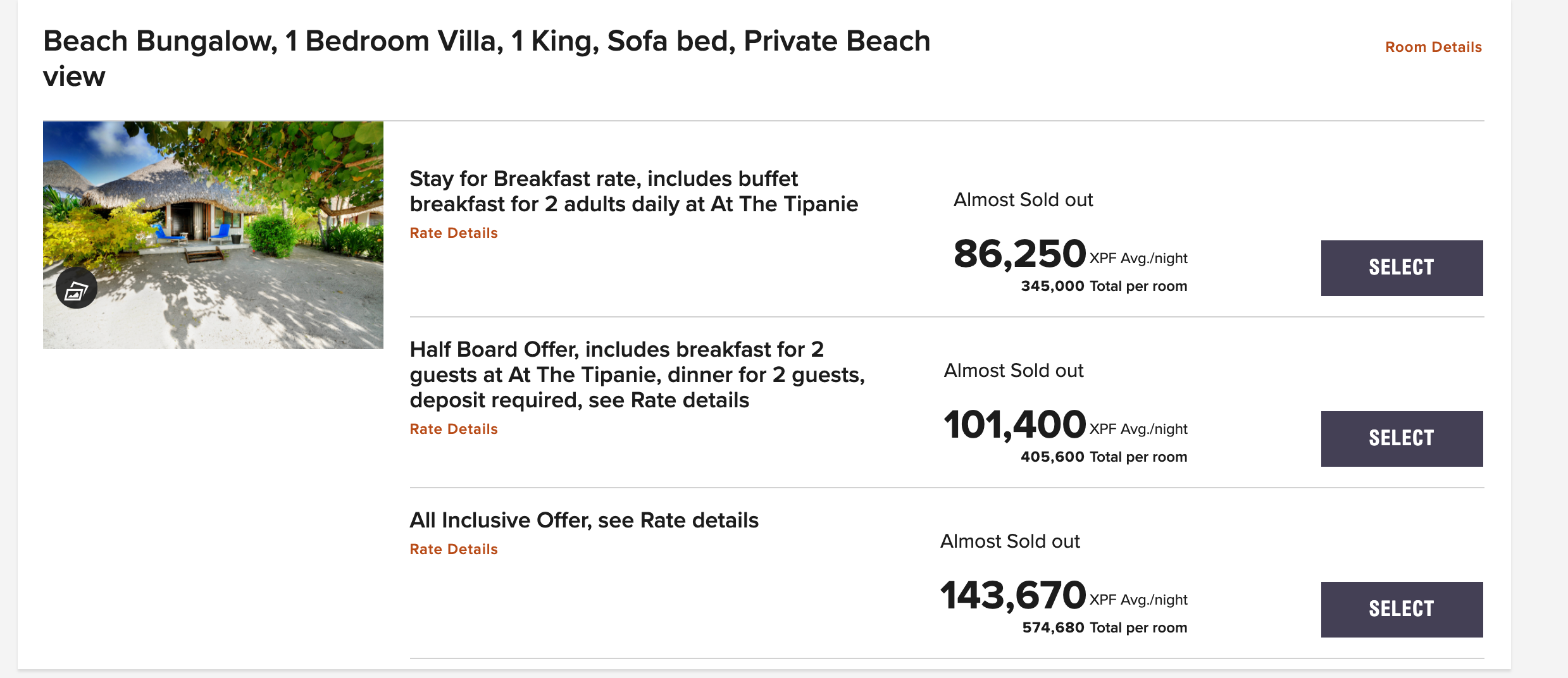Click the Beach Bungalow room title heading

coord(486,58)
